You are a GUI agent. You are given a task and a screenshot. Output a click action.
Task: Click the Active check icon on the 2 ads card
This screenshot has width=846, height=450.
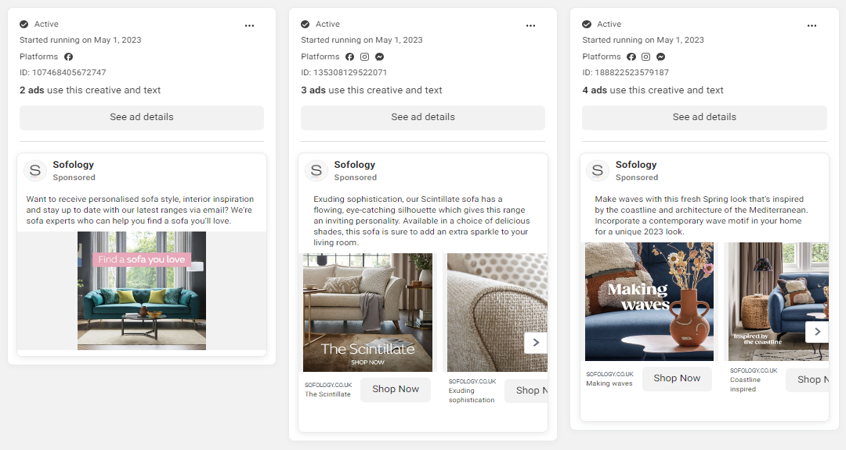tap(24, 24)
